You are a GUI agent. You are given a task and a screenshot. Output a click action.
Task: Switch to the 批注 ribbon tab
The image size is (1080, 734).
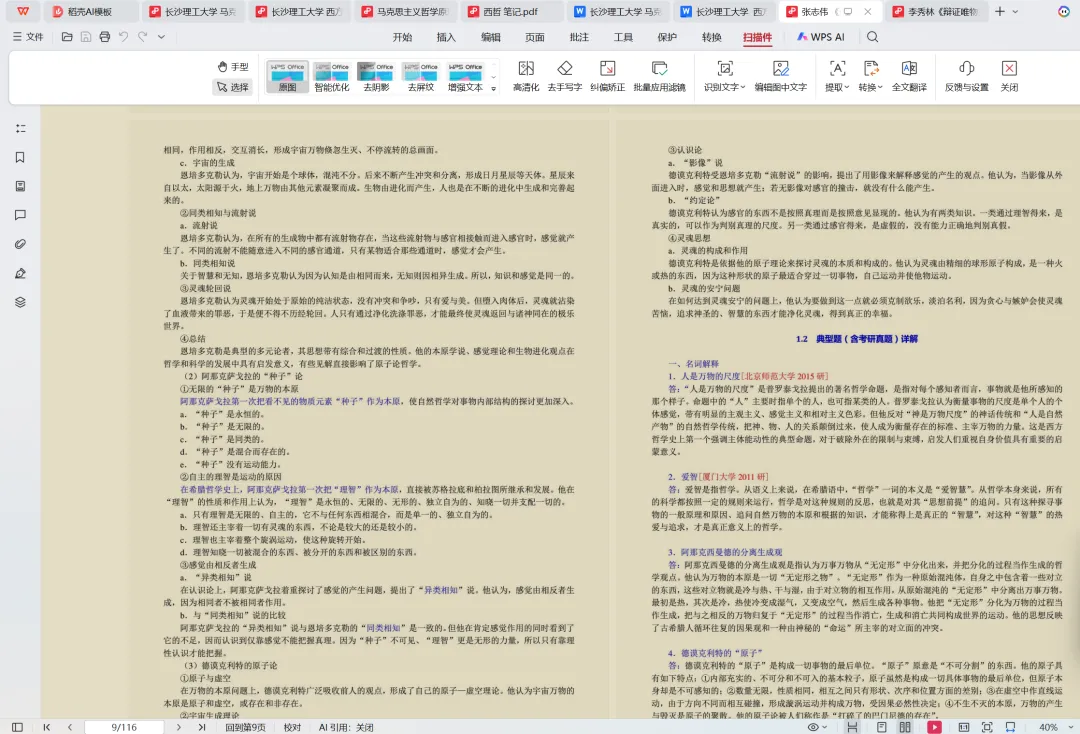(x=579, y=37)
